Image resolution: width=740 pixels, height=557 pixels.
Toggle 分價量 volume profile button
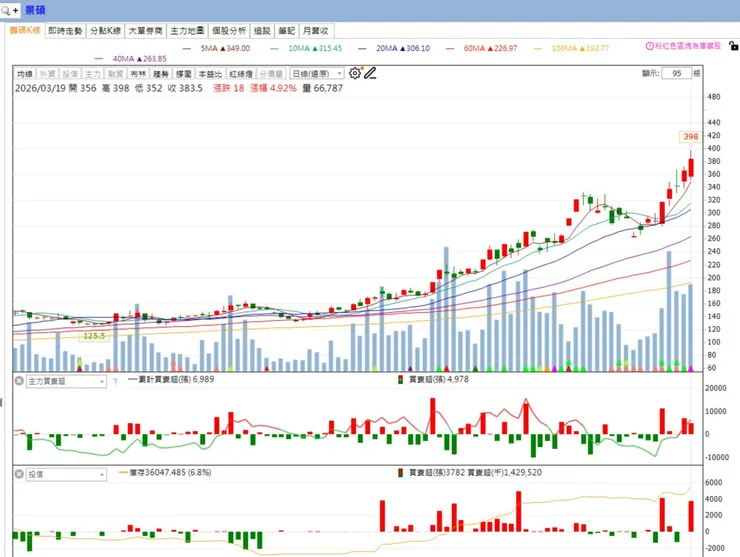271,74
